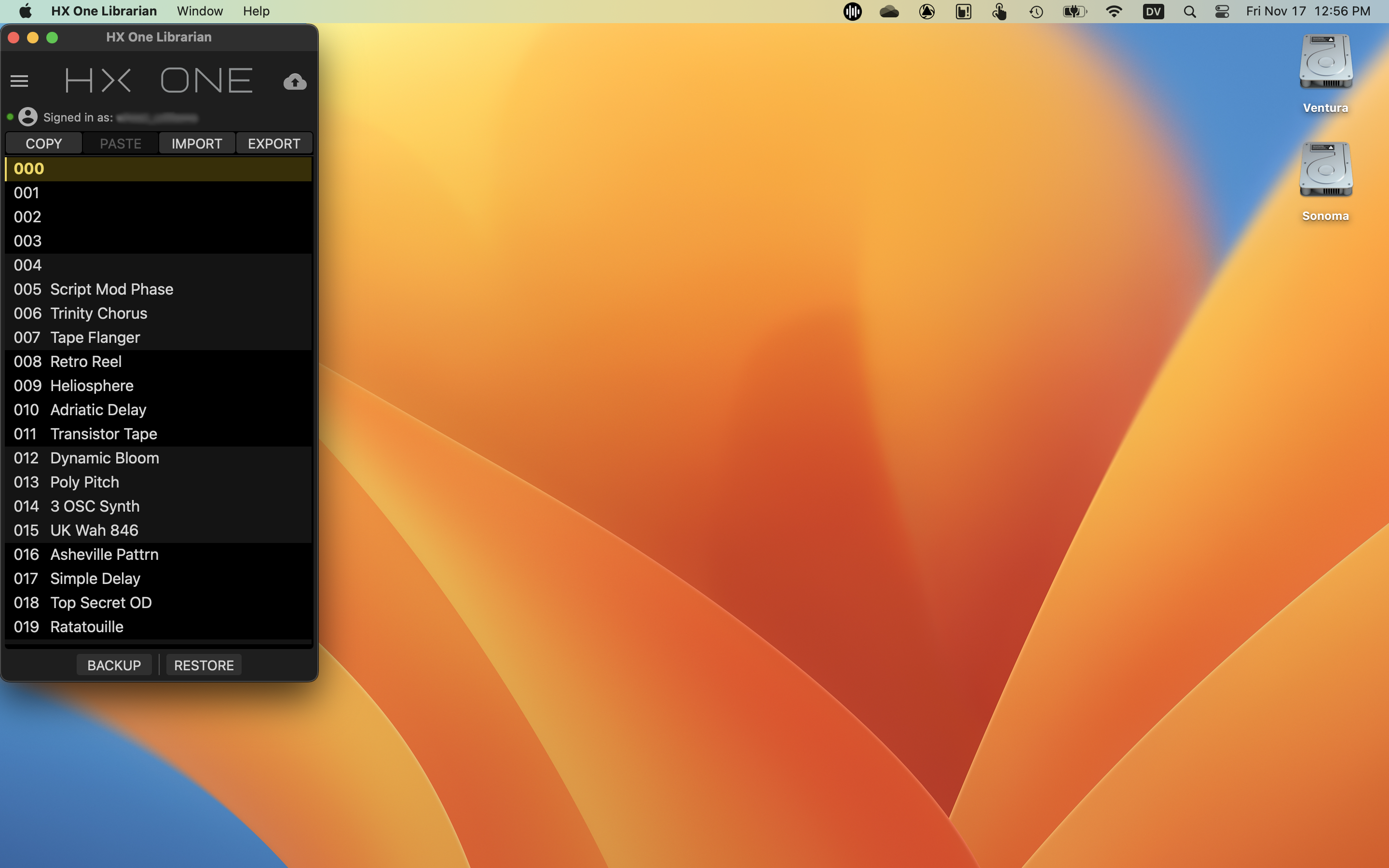The width and height of the screenshot is (1389, 868).
Task: Select preset 018 Top Secret OD
Action: coord(158,603)
